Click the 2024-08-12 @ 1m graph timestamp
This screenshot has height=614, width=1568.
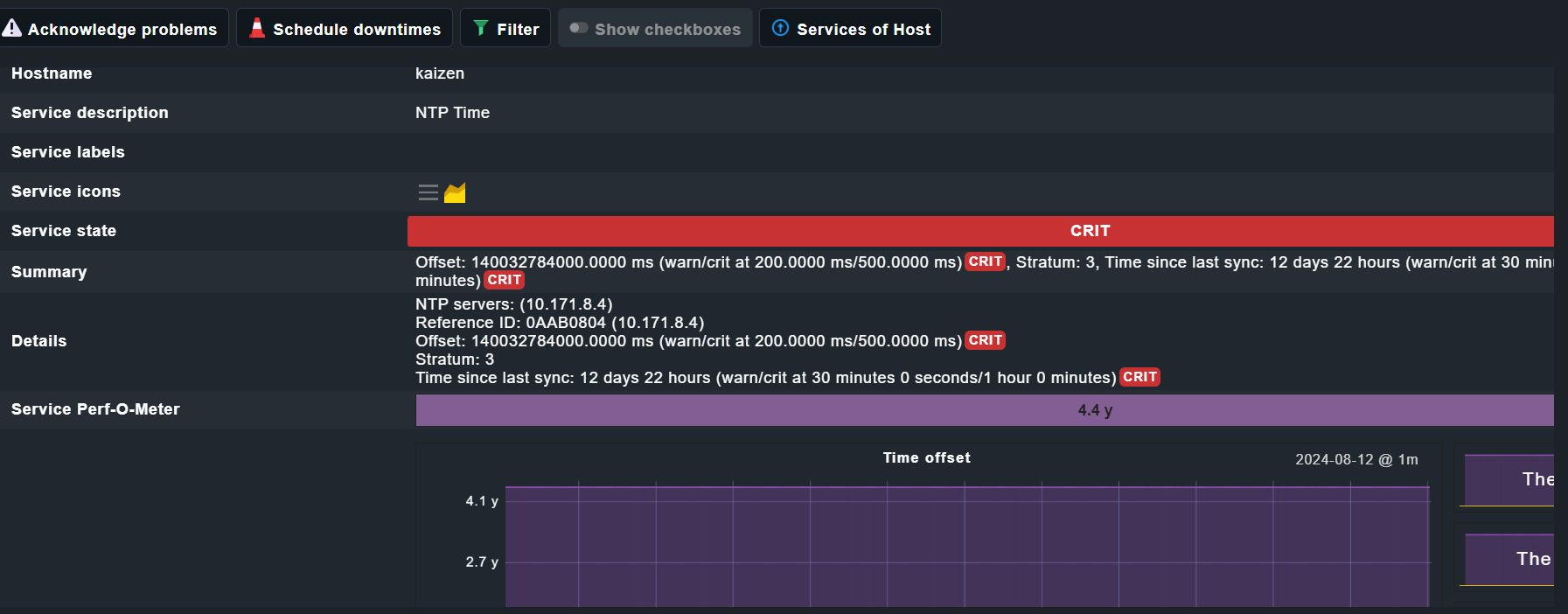[x=1355, y=460]
